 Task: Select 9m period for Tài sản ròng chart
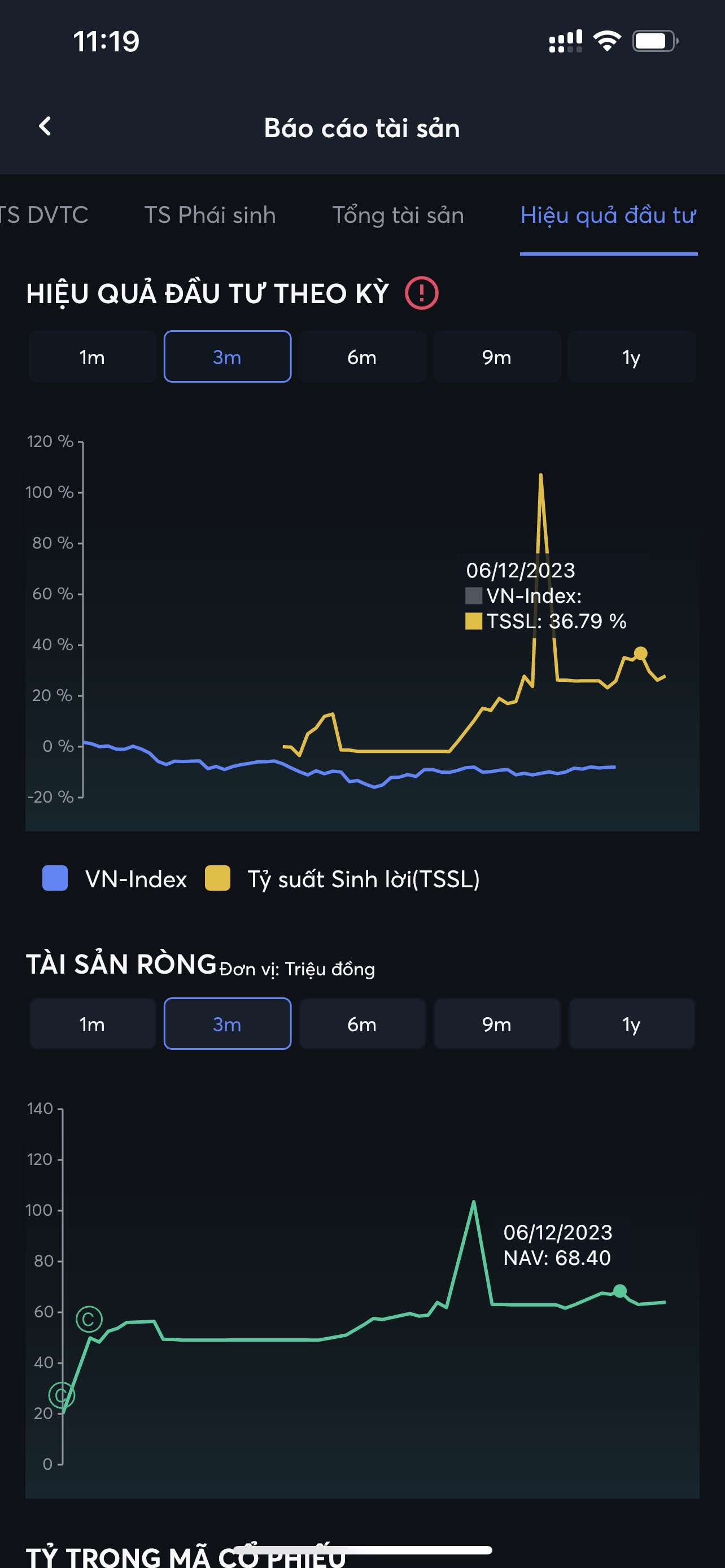click(497, 1024)
